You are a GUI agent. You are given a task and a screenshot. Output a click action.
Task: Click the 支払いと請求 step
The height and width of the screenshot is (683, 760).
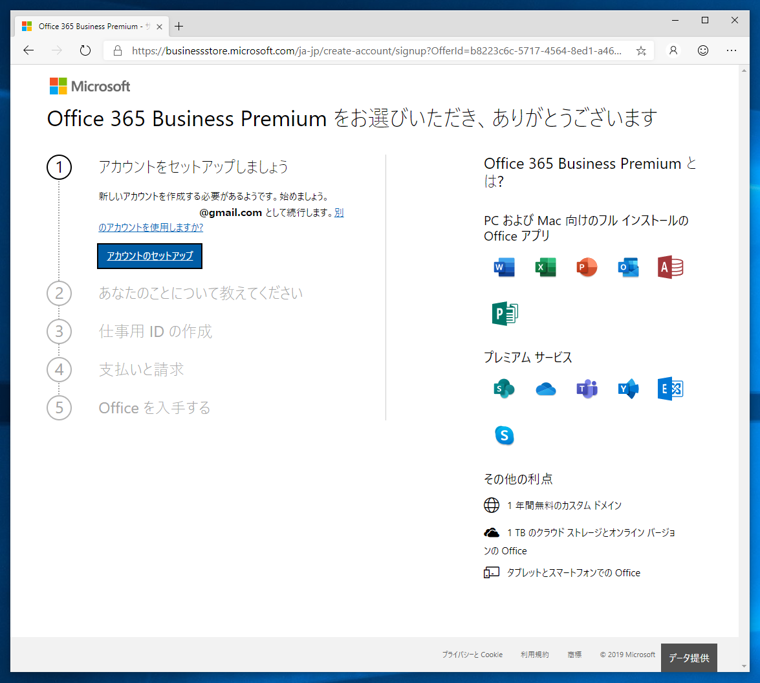click(x=142, y=369)
